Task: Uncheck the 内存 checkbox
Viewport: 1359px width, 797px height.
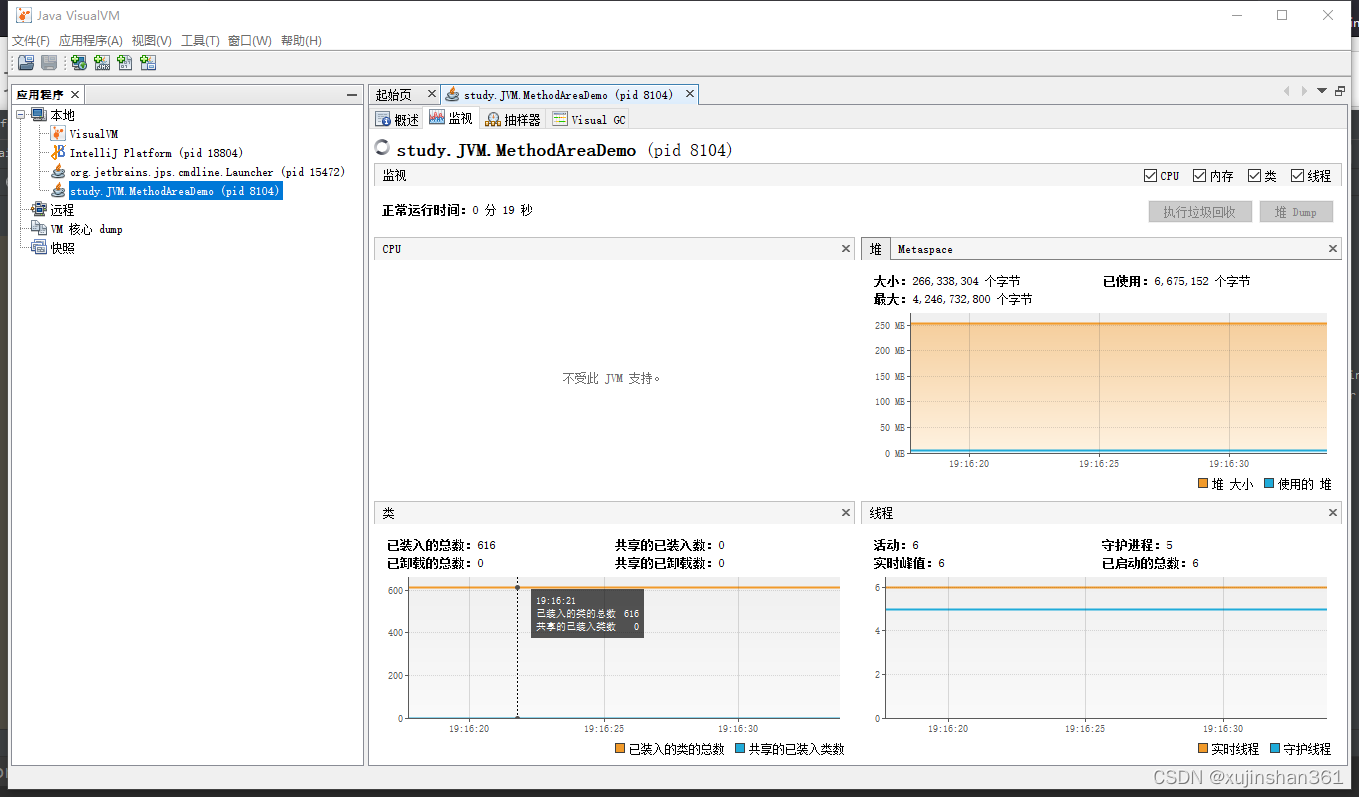Action: click(1199, 175)
